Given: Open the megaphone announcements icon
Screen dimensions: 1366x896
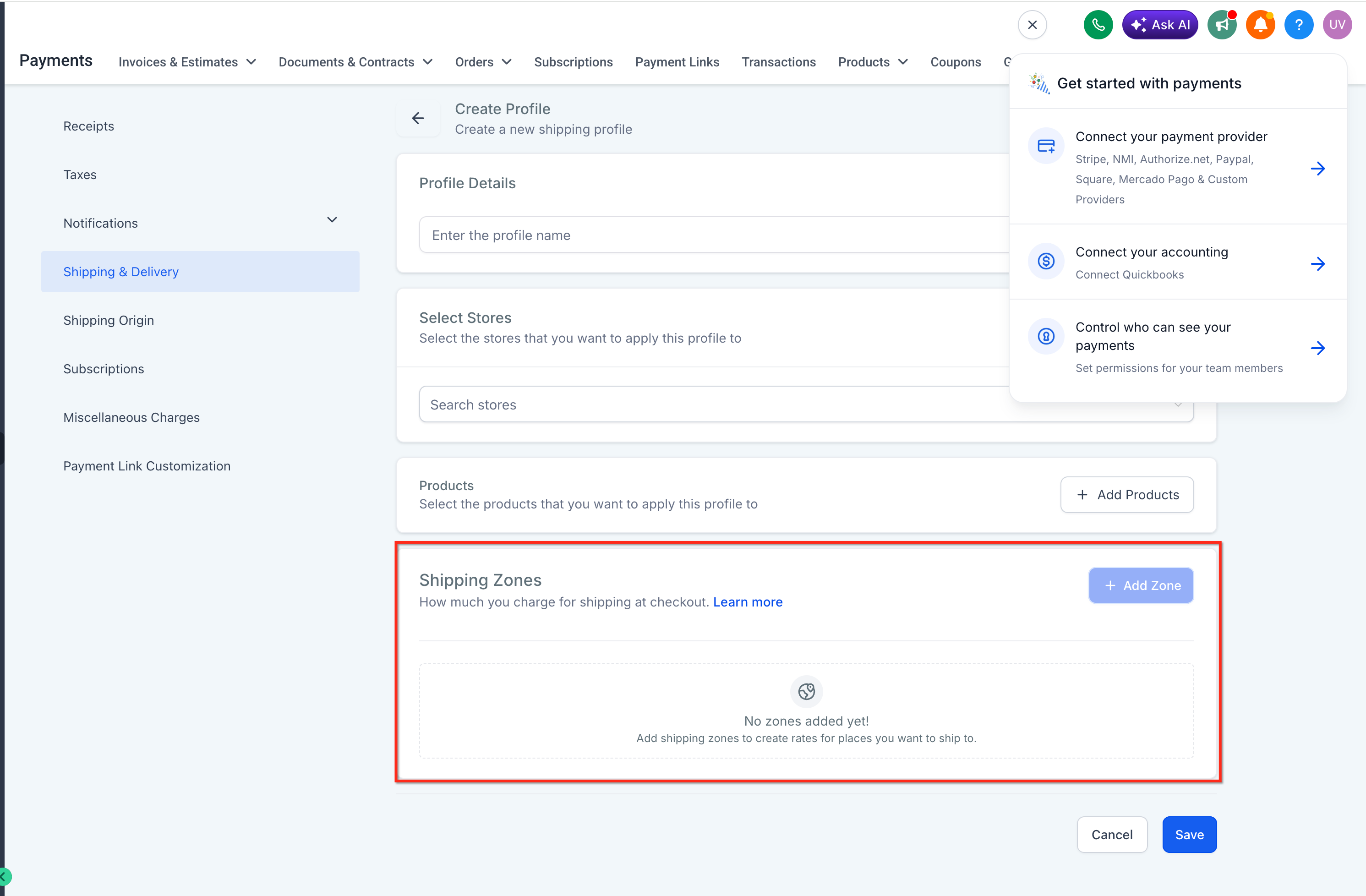Looking at the screenshot, I should [1221, 25].
